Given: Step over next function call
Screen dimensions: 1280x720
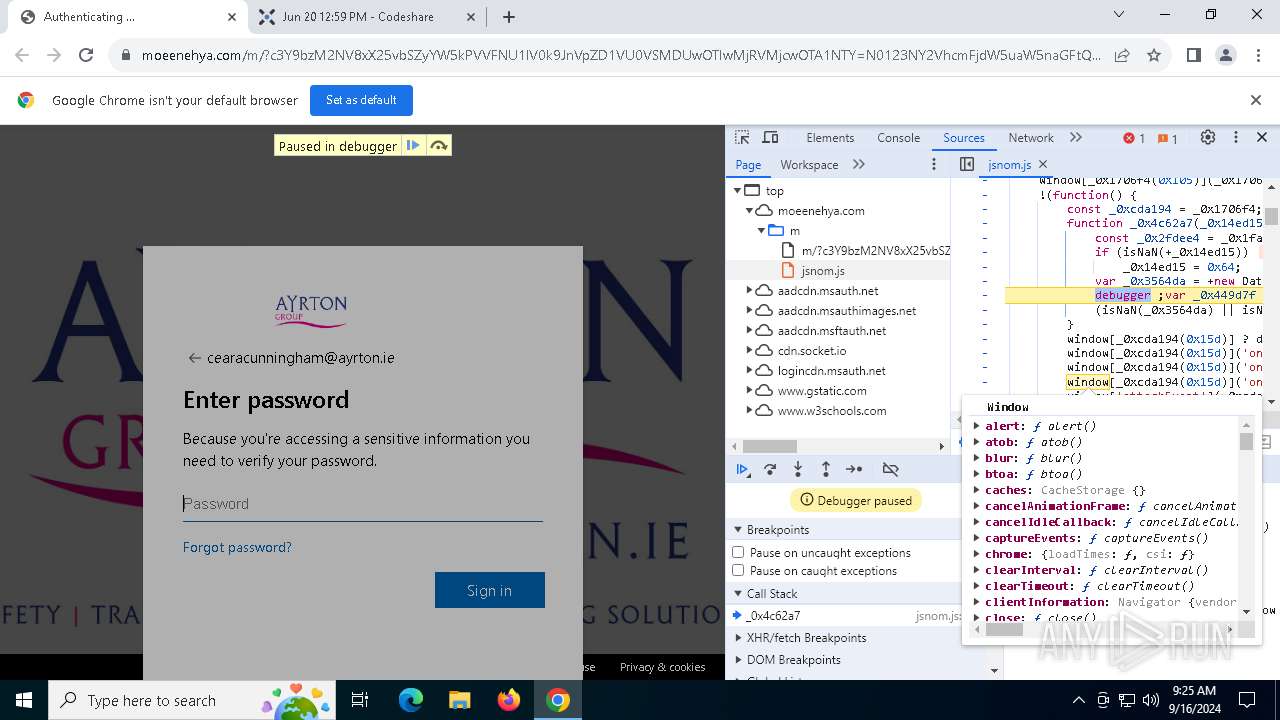Looking at the screenshot, I should click(770, 469).
